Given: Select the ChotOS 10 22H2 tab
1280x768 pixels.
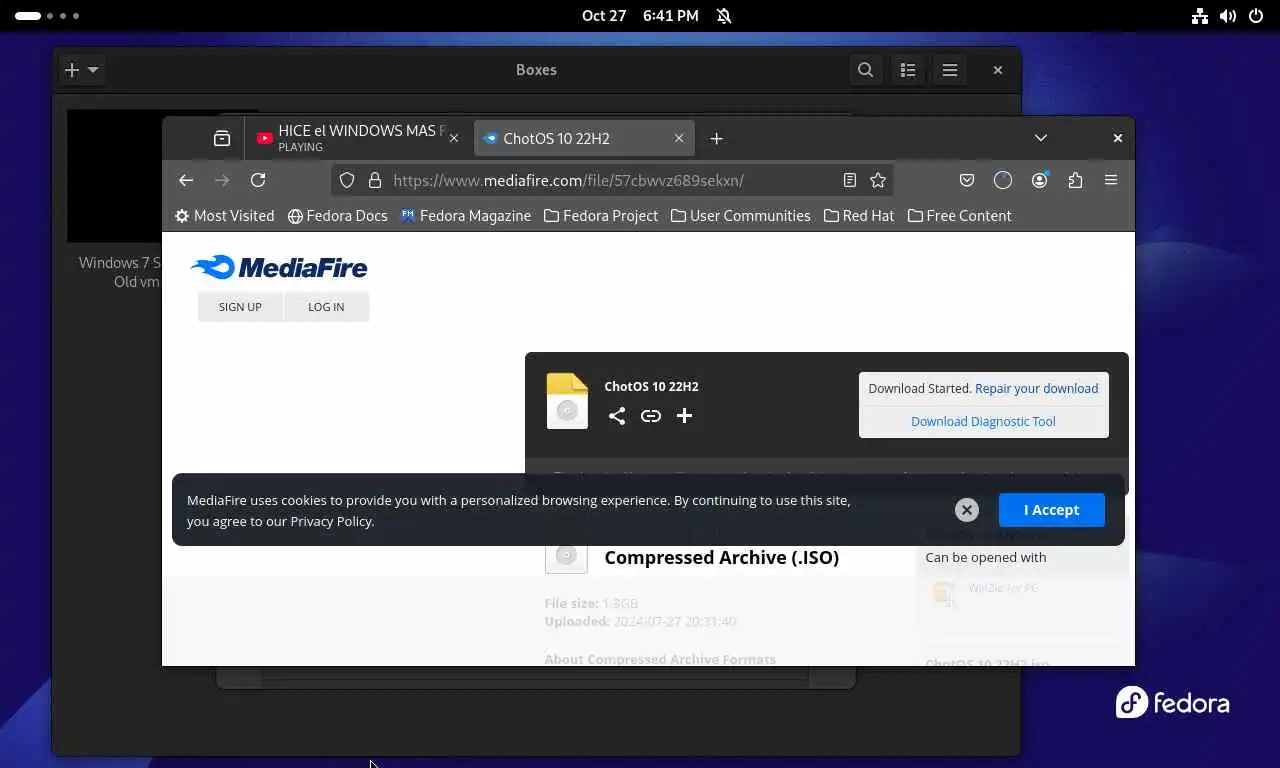Looking at the screenshot, I should coord(584,139).
